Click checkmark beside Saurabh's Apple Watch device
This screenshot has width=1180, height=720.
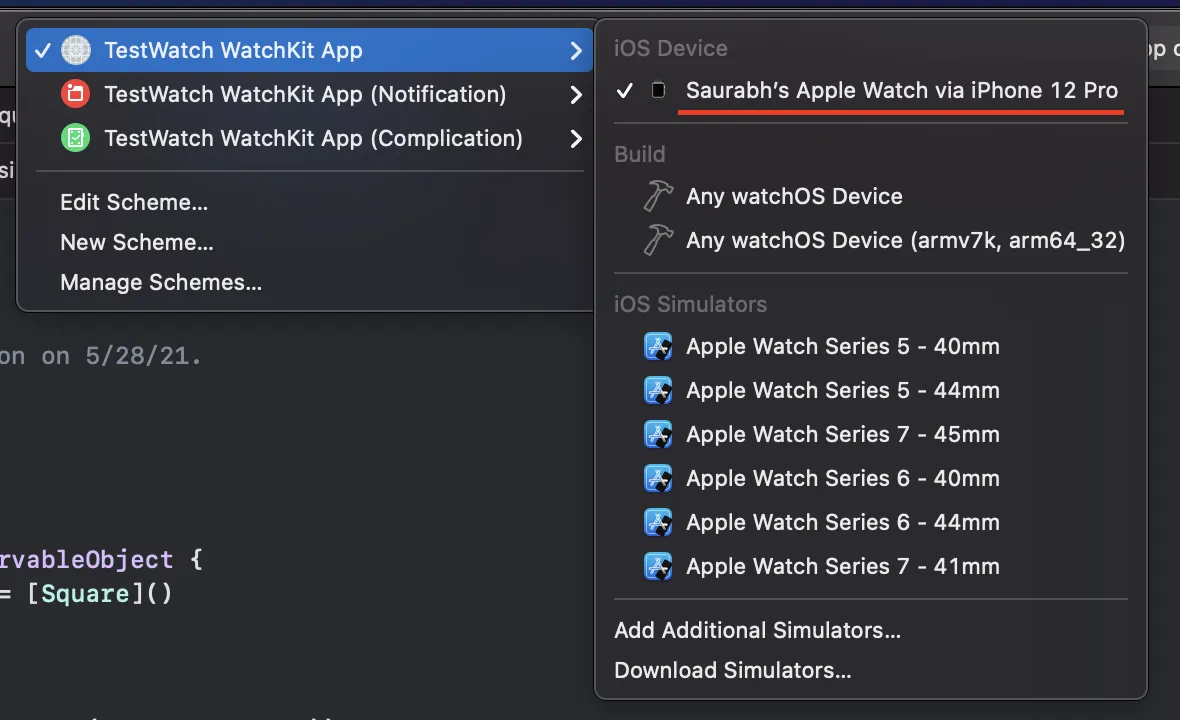pyautogui.click(x=625, y=91)
